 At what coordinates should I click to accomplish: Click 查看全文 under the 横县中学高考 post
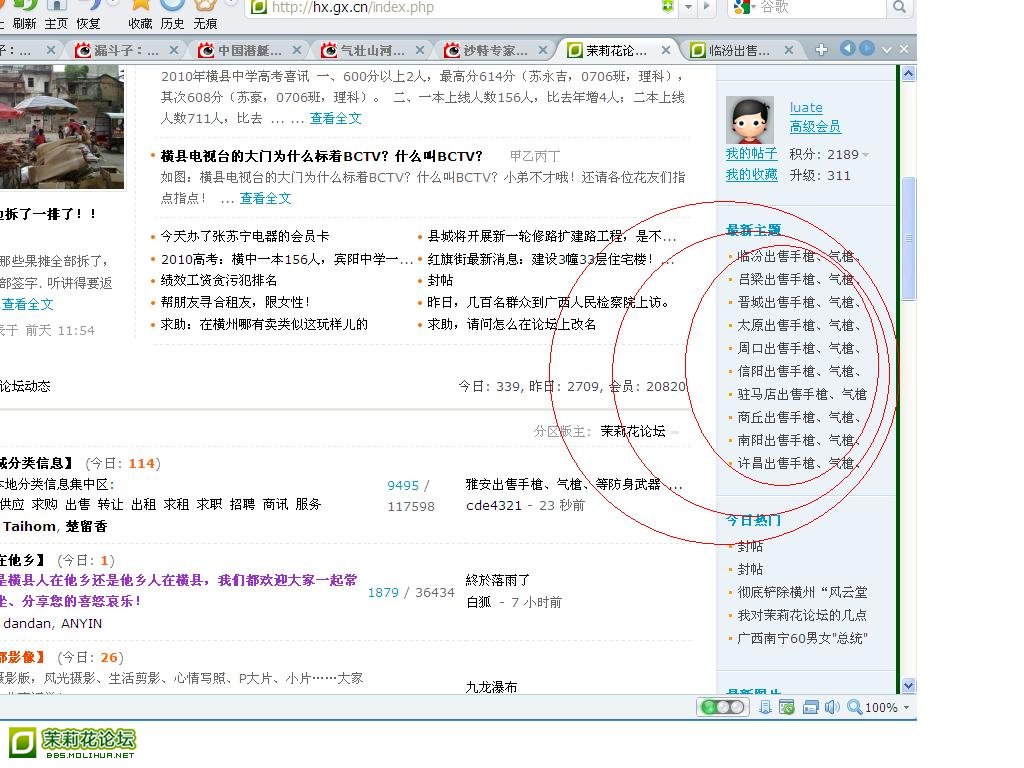coord(335,118)
